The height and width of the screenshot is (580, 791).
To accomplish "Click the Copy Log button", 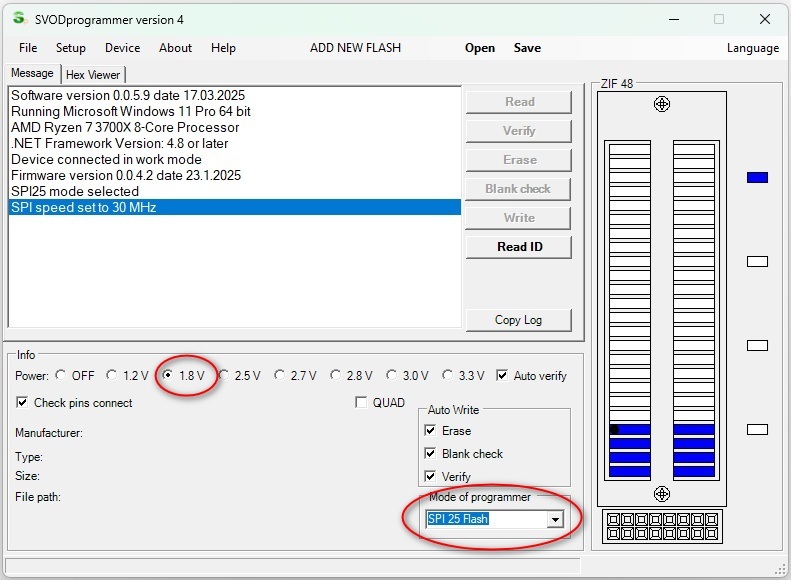I will pyautogui.click(x=518, y=320).
